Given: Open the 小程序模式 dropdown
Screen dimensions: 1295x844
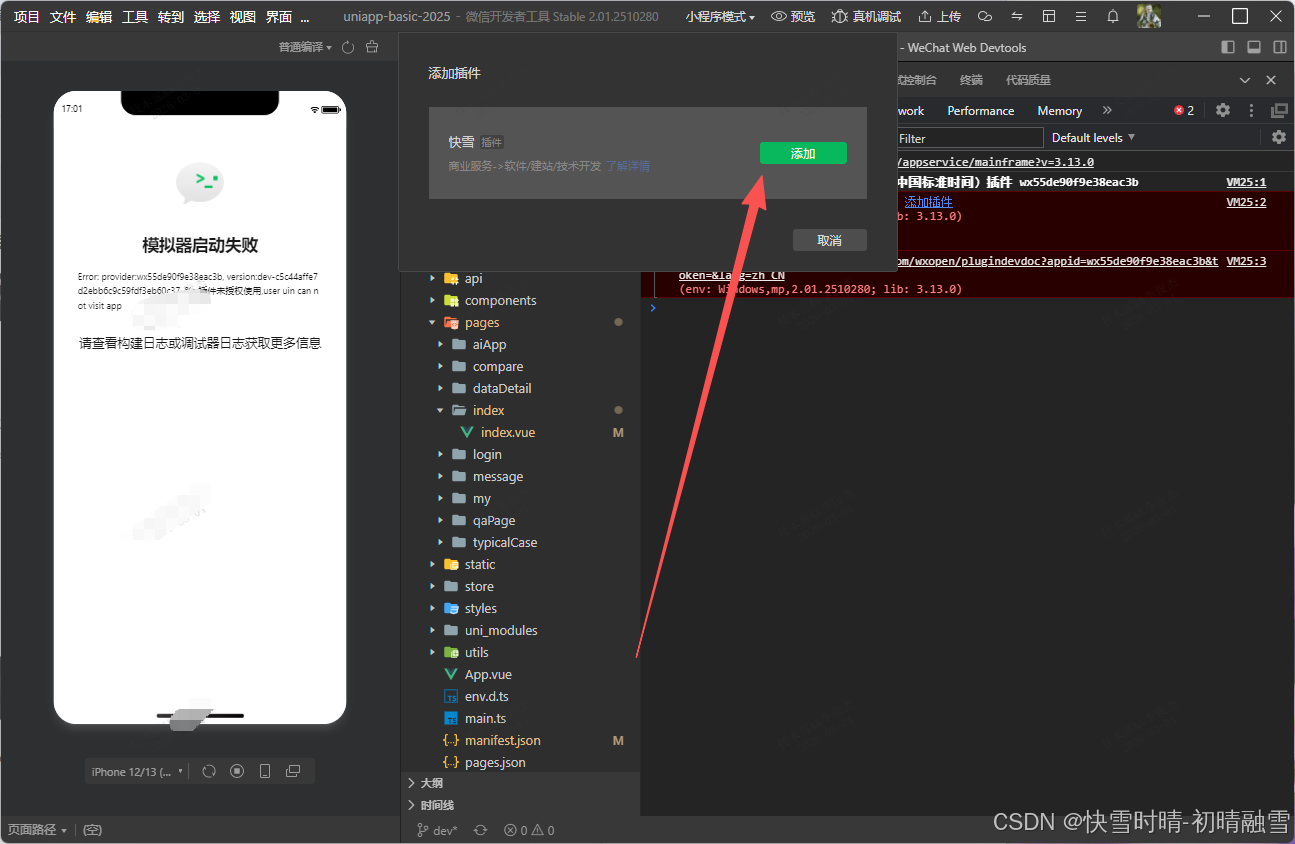Looking at the screenshot, I should (x=720, y=17).
